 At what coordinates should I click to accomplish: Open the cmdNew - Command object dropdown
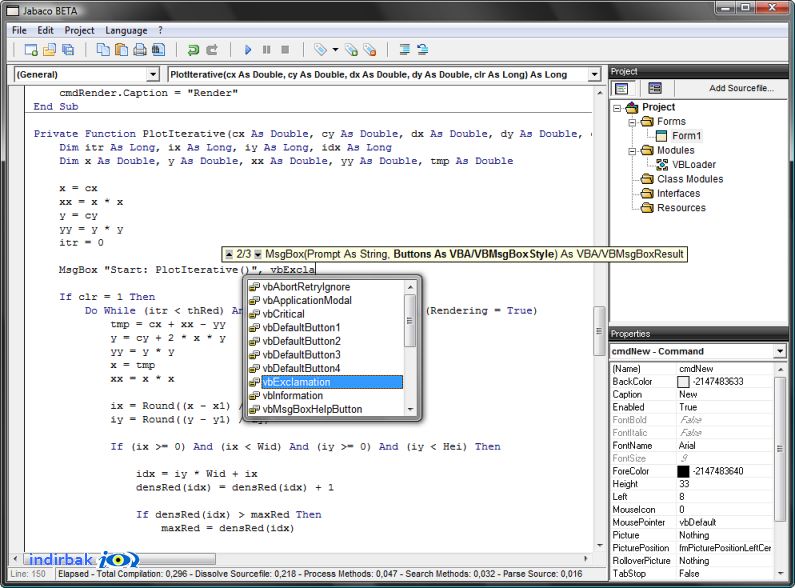pos(780,351)
